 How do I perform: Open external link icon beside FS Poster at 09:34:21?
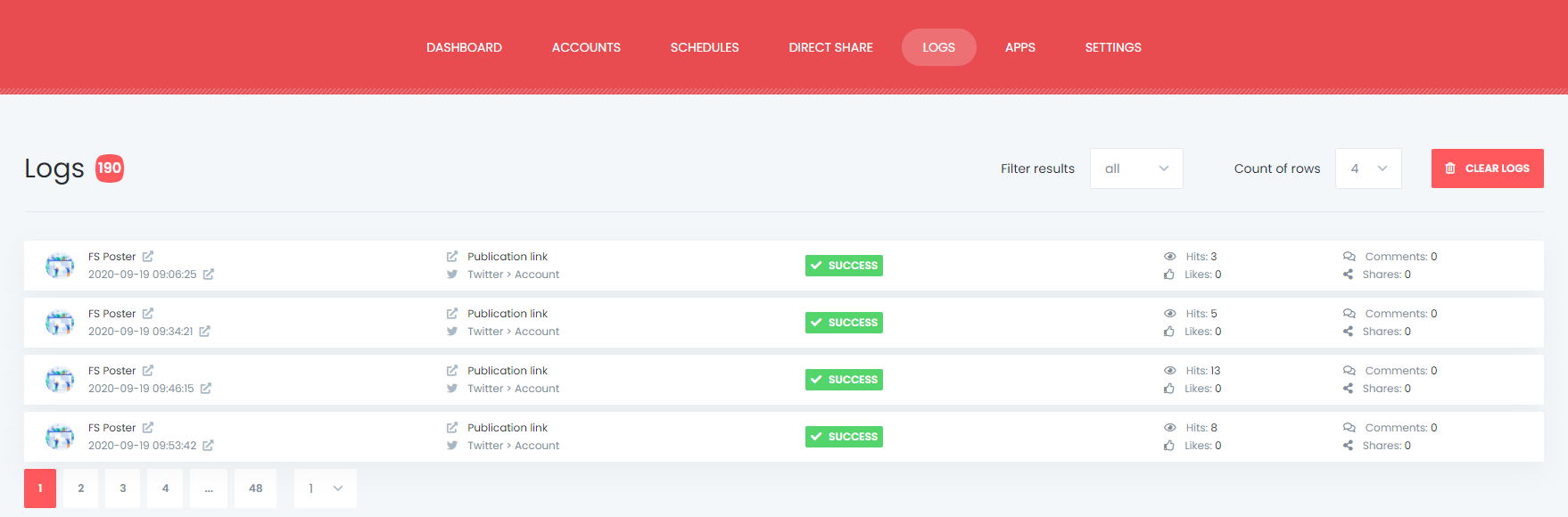[x=148, y=314]
